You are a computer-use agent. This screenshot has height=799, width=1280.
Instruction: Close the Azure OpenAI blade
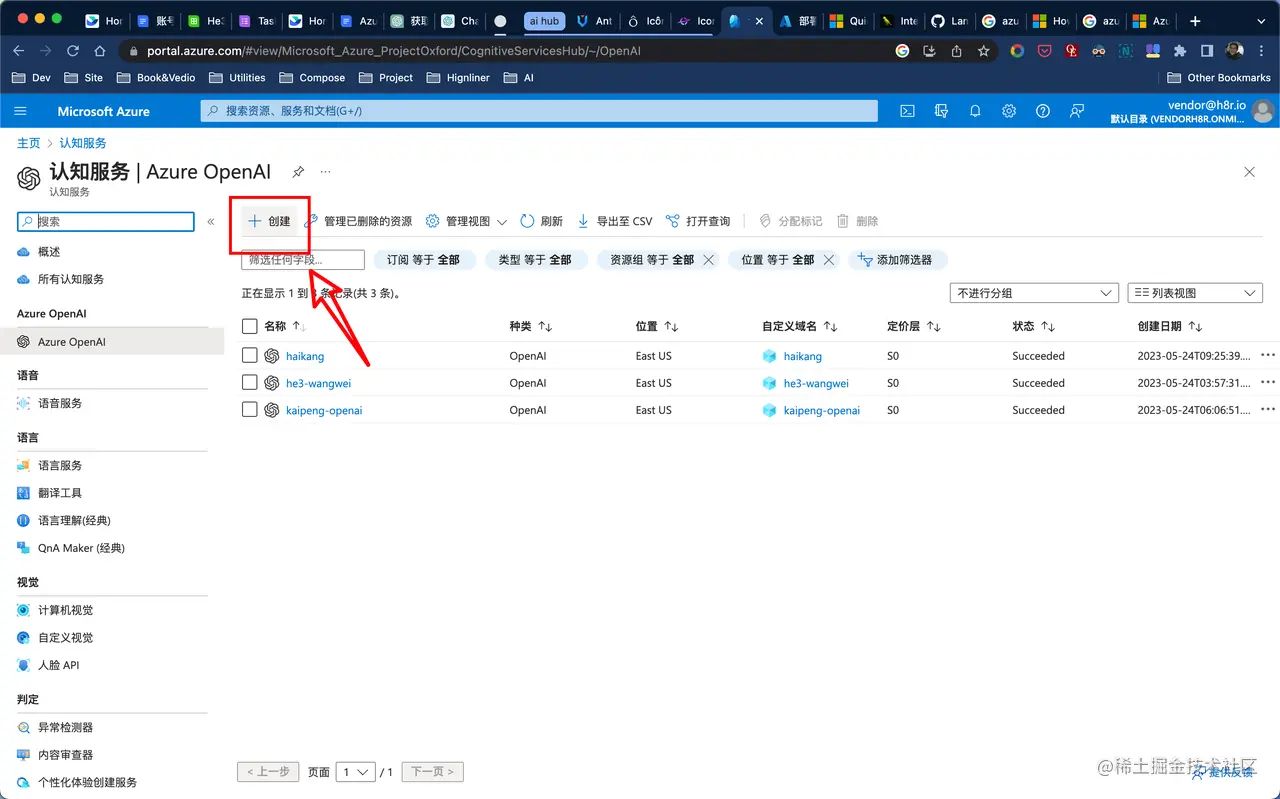(1249, 172)
